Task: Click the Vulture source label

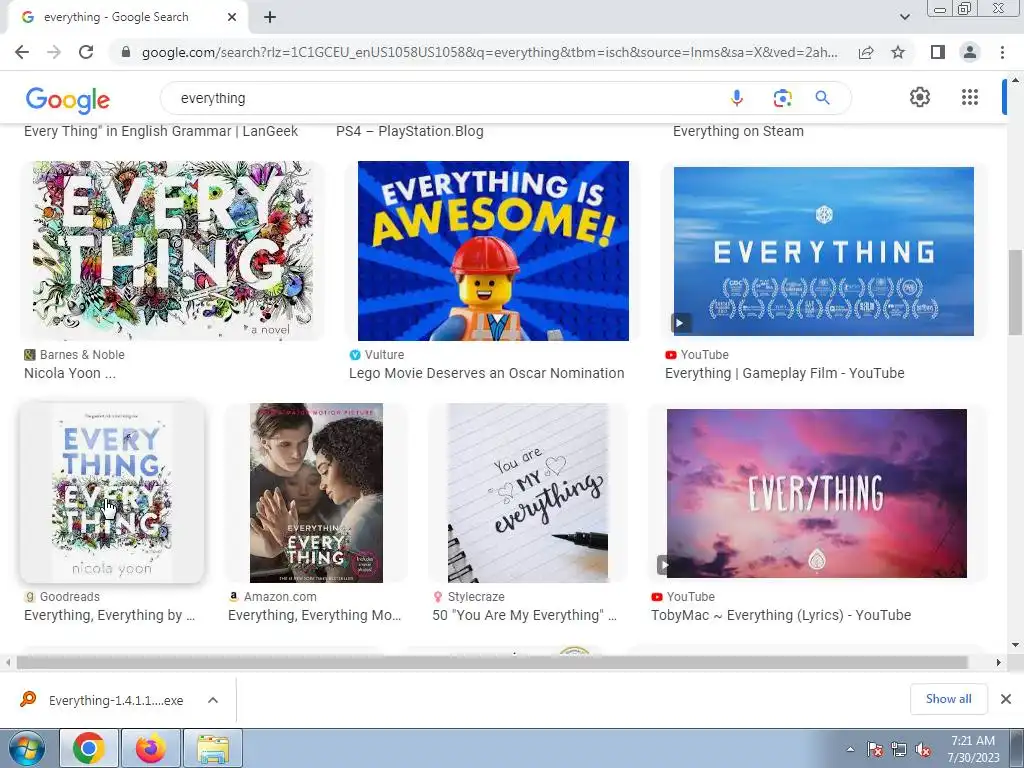Action: (x=384, y=355)
